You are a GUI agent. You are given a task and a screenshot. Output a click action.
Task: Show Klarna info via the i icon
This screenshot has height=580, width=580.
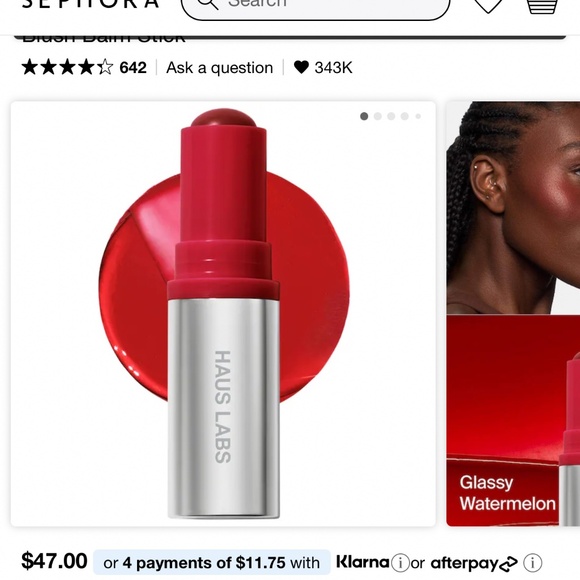[x=399, y=563]
